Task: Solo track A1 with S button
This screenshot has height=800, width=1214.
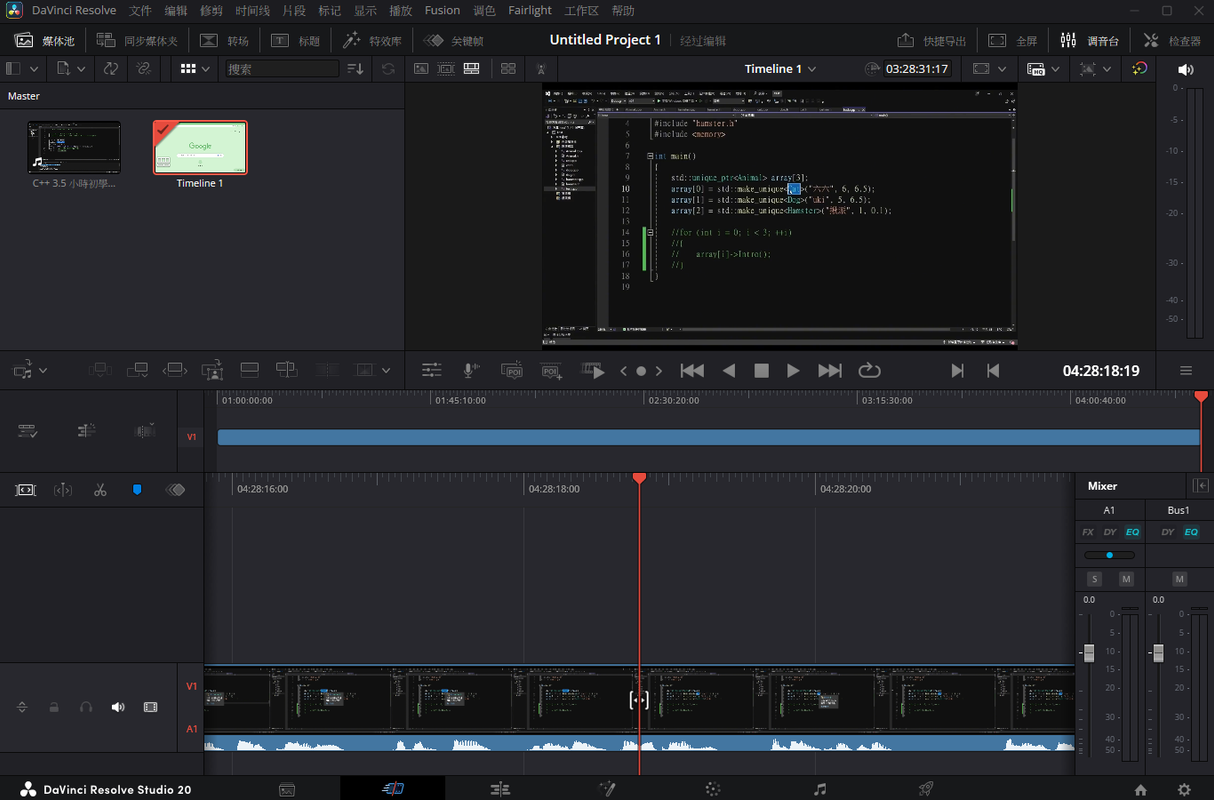Action: 1094,579
